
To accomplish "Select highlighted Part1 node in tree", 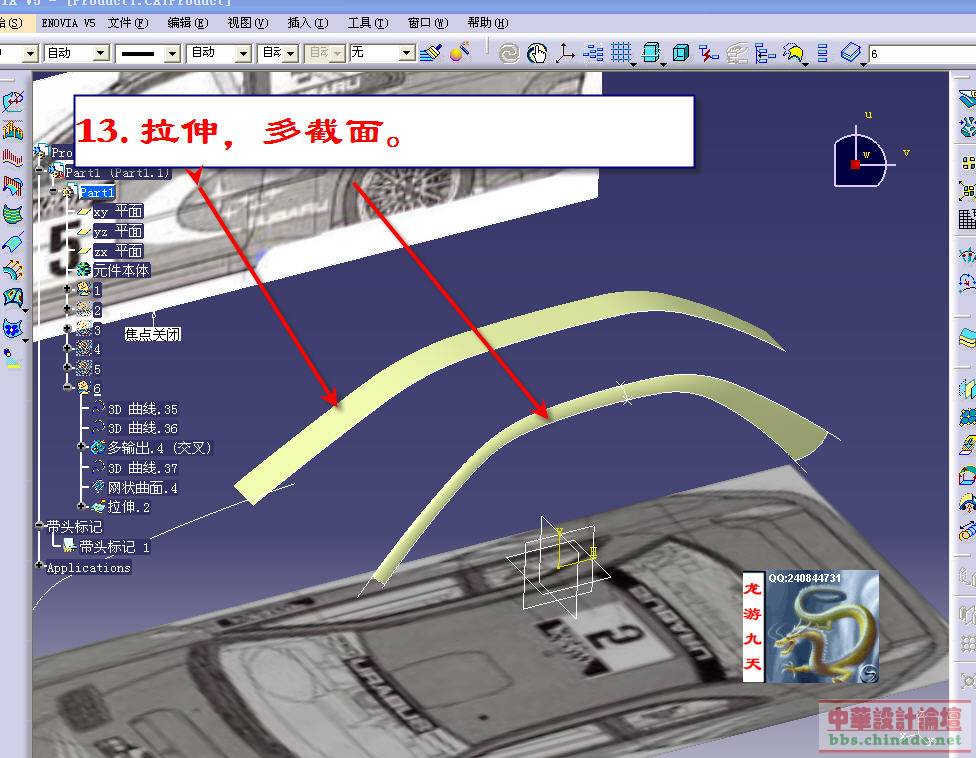I will 97,192.
